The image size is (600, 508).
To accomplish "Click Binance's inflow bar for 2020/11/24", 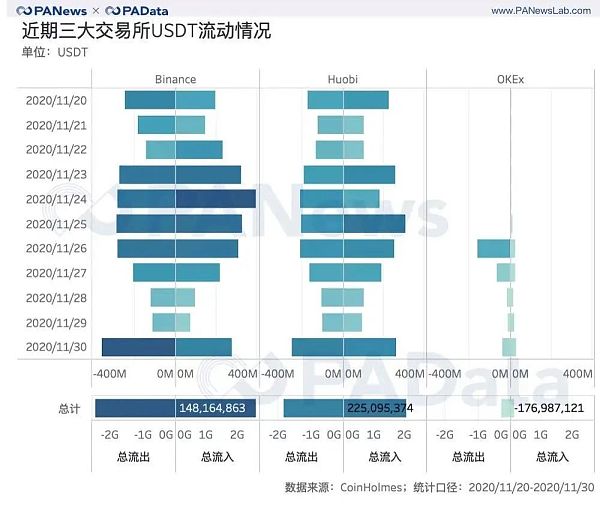I will pyautogui.click(x=215, y=199).
